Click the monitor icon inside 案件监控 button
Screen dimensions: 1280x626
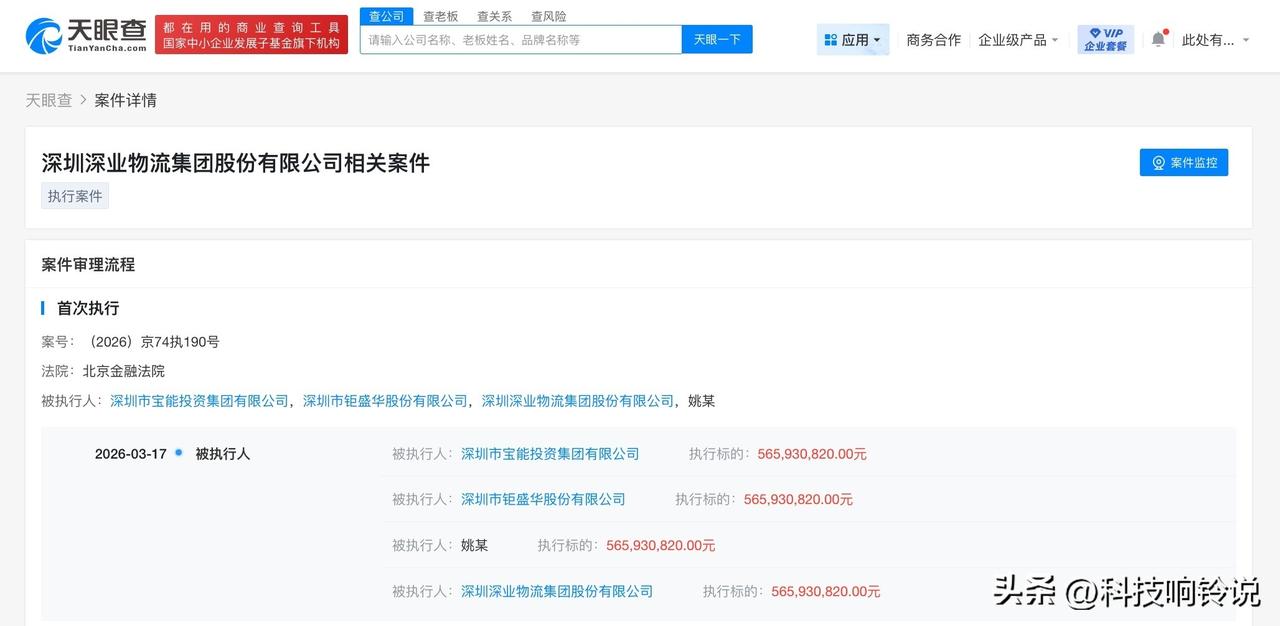click(x=1158, y=162)
